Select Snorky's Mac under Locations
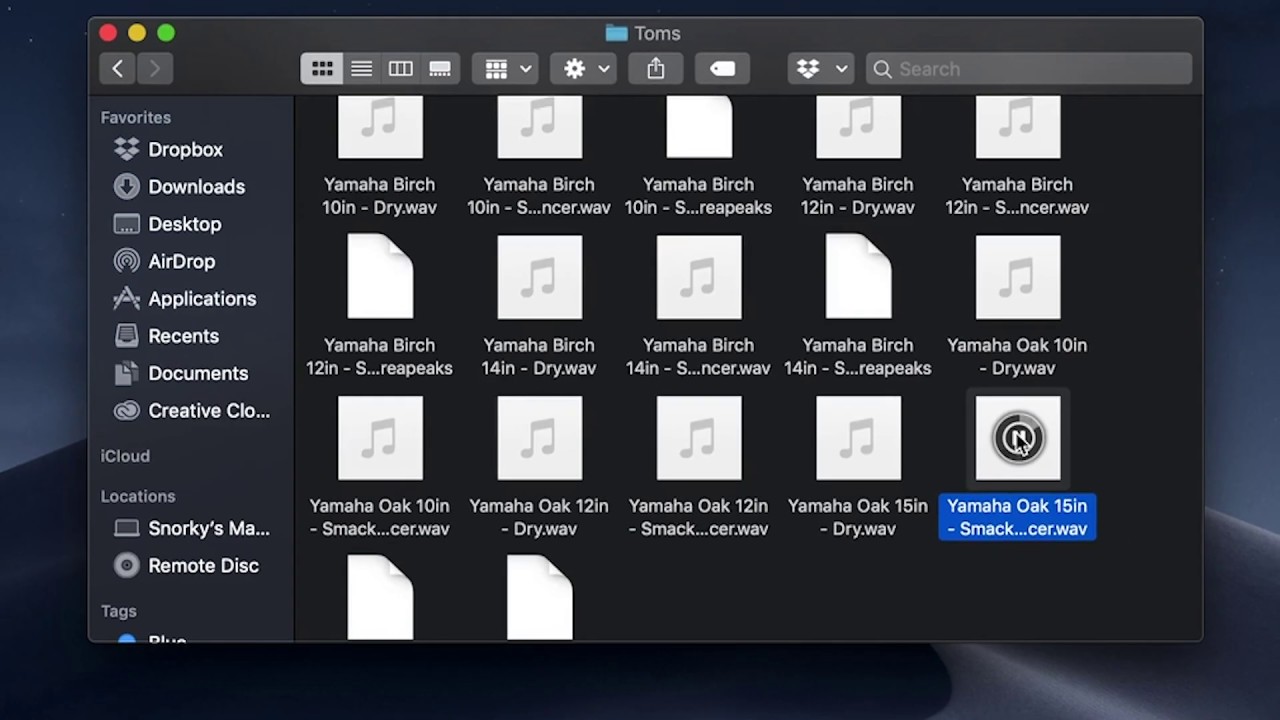Viewport: 1280px width, 720px height. click(191, 528)
